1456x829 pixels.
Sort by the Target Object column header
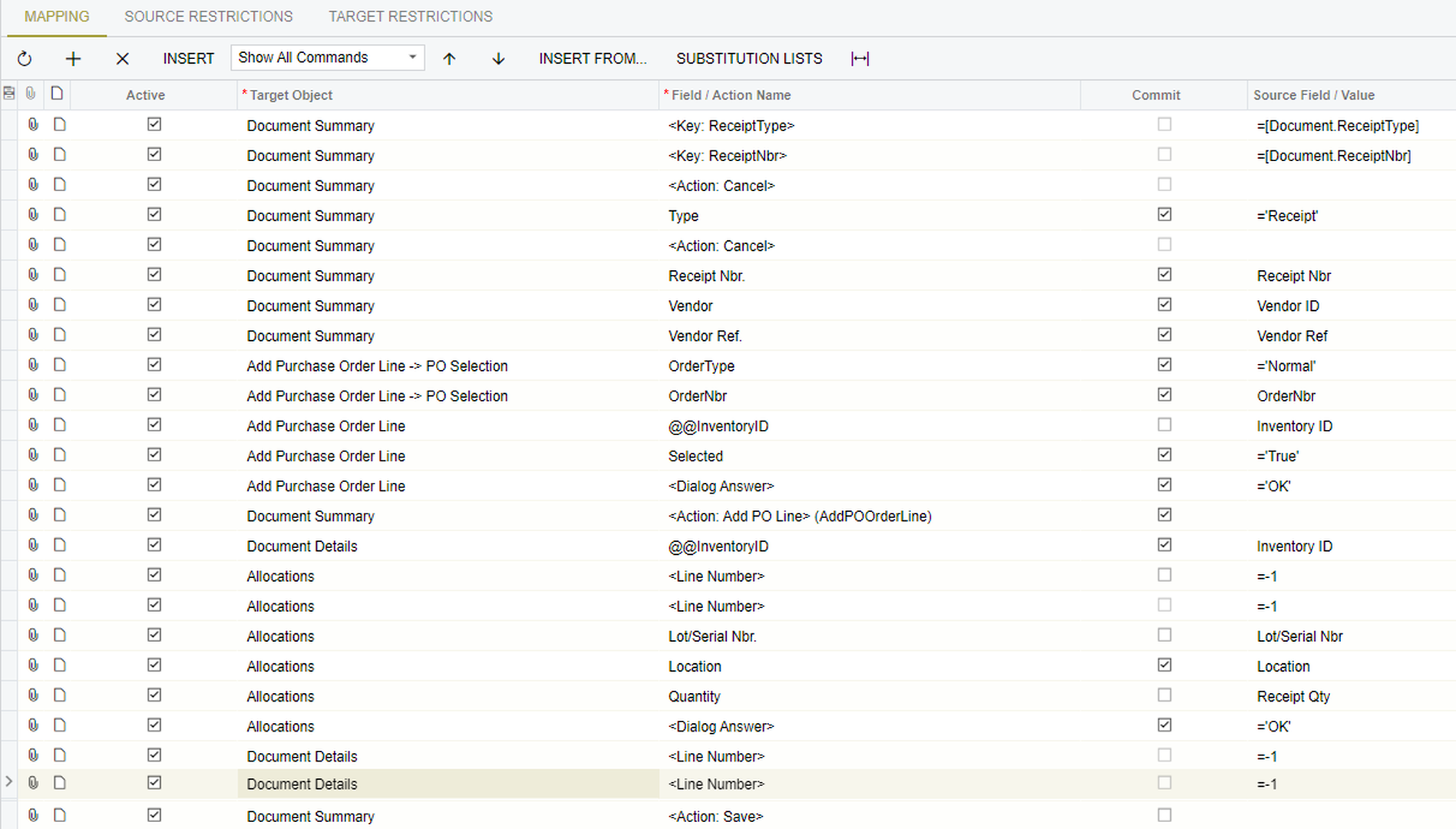(291, 95)
